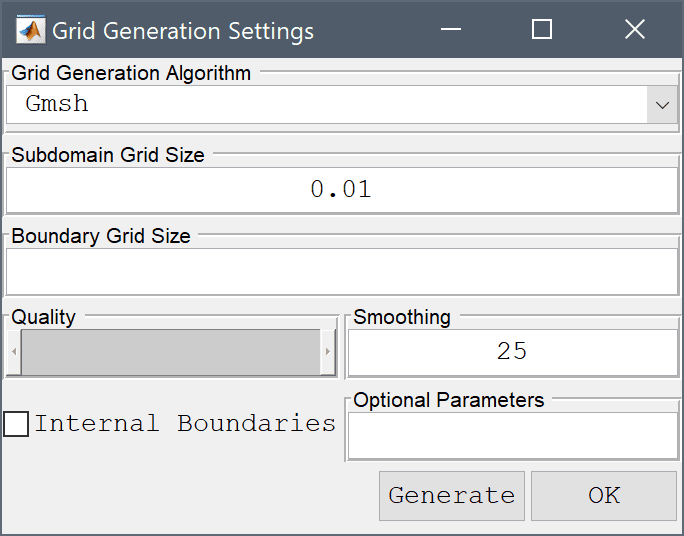Click Quality slider right arrow
684x536 pixels.
pos(328,352)
